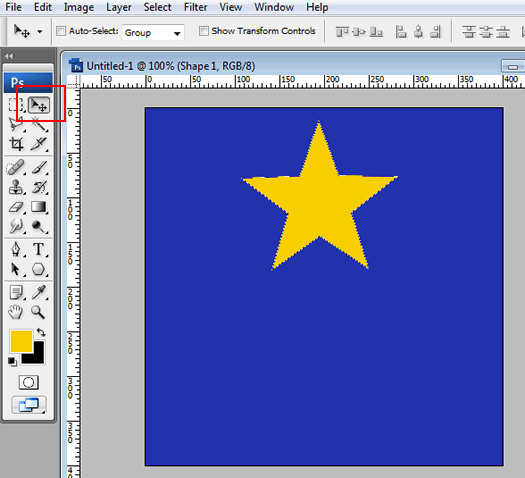Choose the Eraser tool
Image resolution: width=525 pixels, height=478 pixels.
coord(16,207)
